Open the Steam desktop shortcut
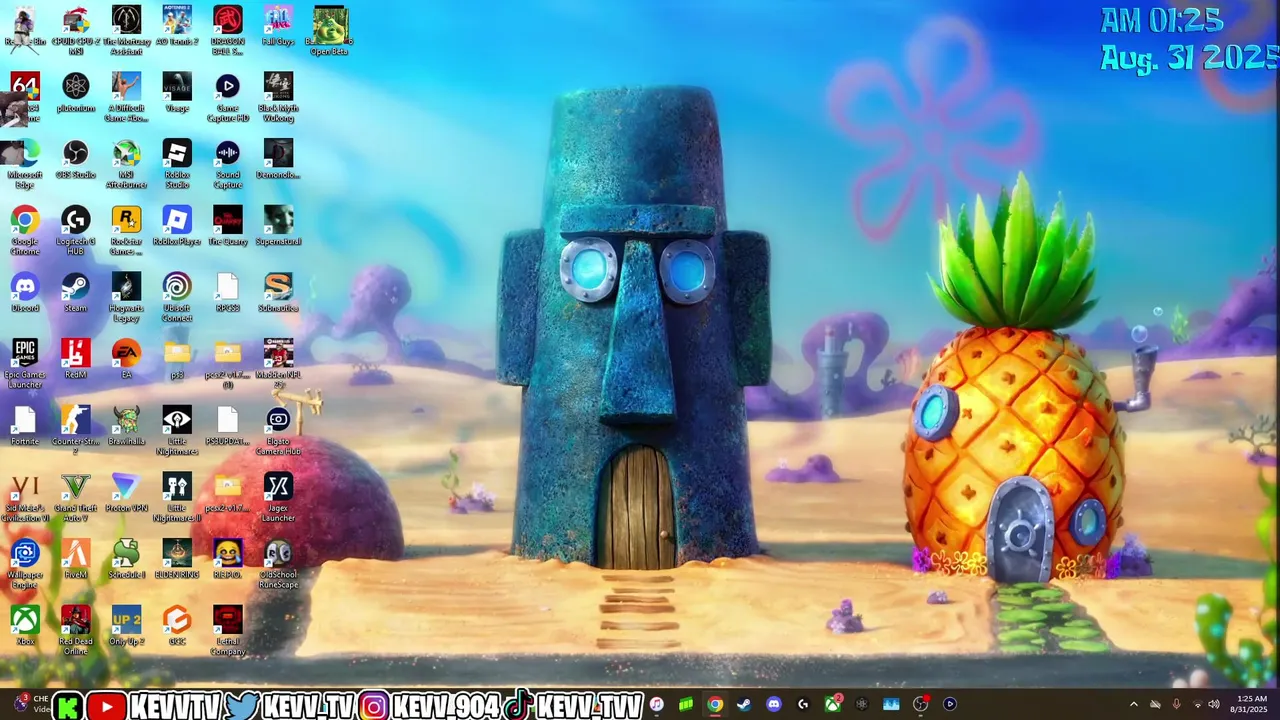The height and width of the screenshot is (720, 1280). (x=76, y=293)
